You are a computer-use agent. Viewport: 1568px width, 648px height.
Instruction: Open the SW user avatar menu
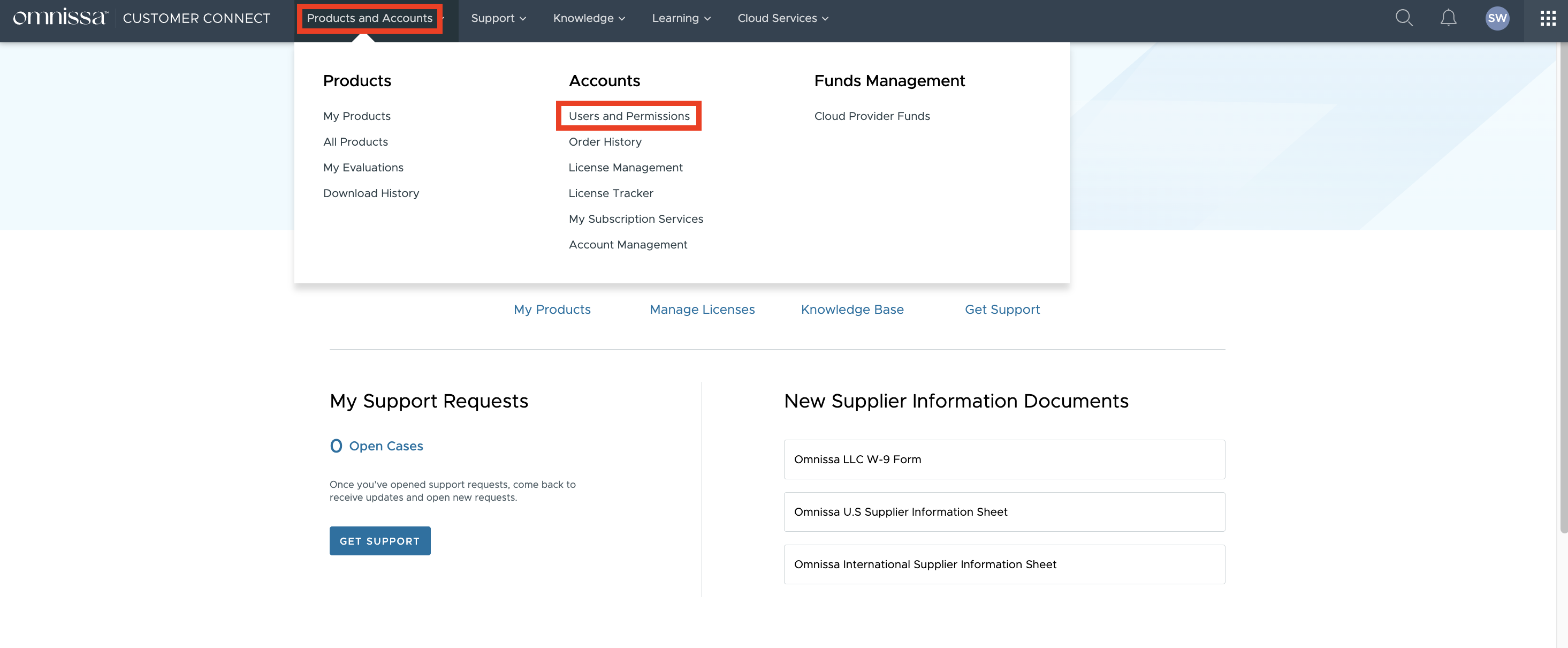(1497, 18)
